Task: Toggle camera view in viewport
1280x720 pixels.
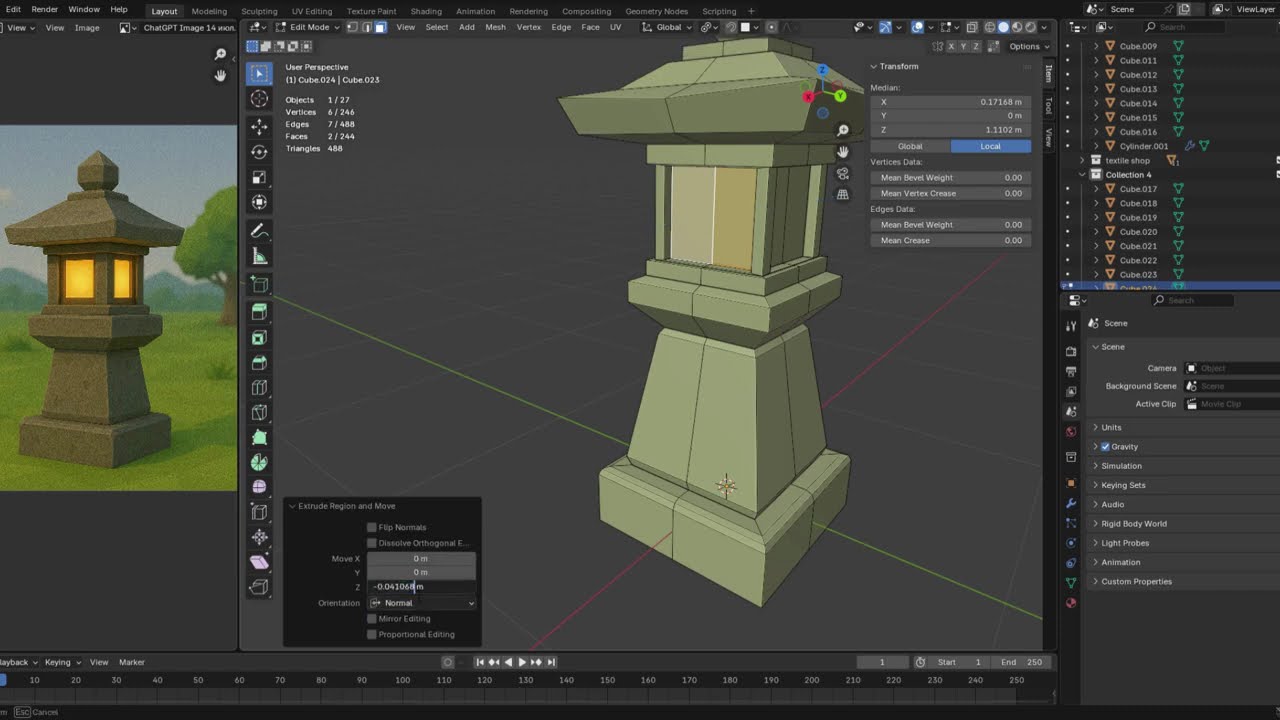Action: [x=843, y=173]
